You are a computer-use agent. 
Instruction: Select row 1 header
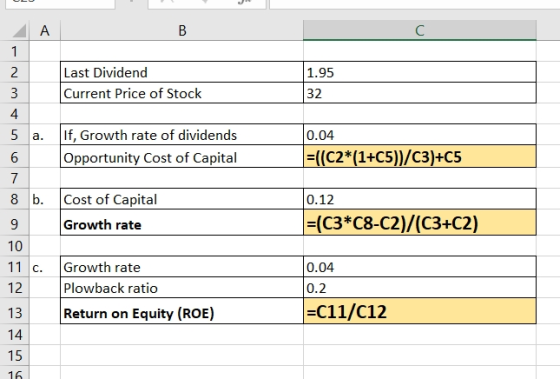14,51
